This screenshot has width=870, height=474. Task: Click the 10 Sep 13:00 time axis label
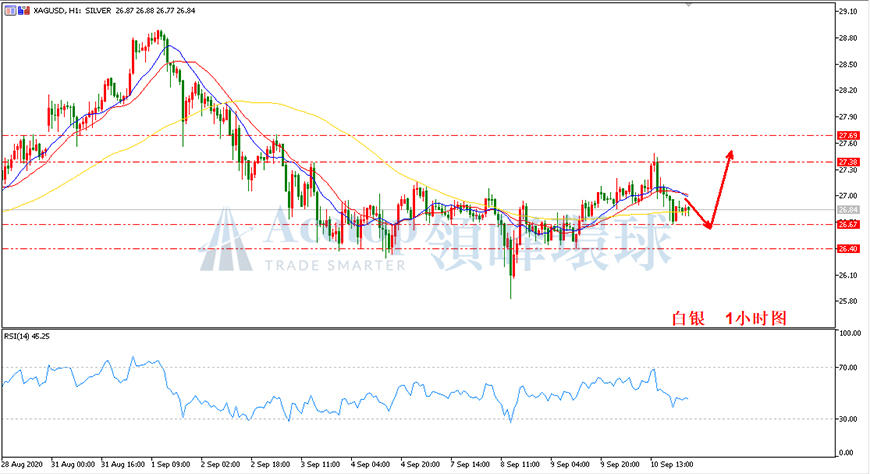point(671,464)
